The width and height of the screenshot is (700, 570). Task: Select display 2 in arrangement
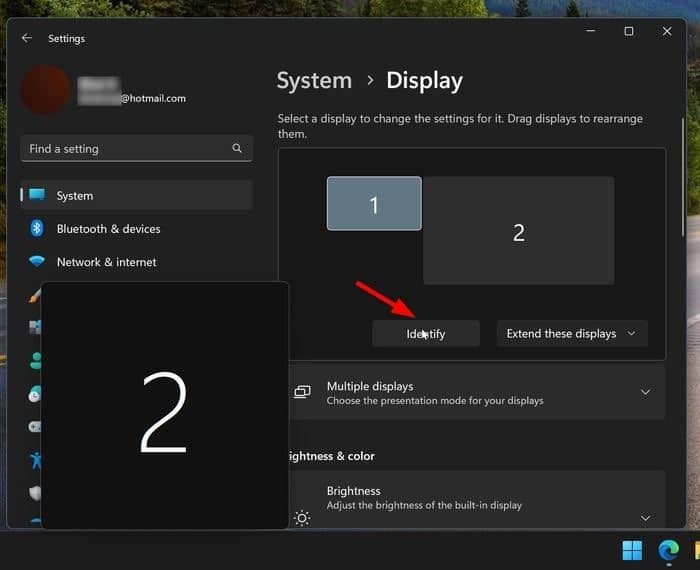[x=519, y=230]
